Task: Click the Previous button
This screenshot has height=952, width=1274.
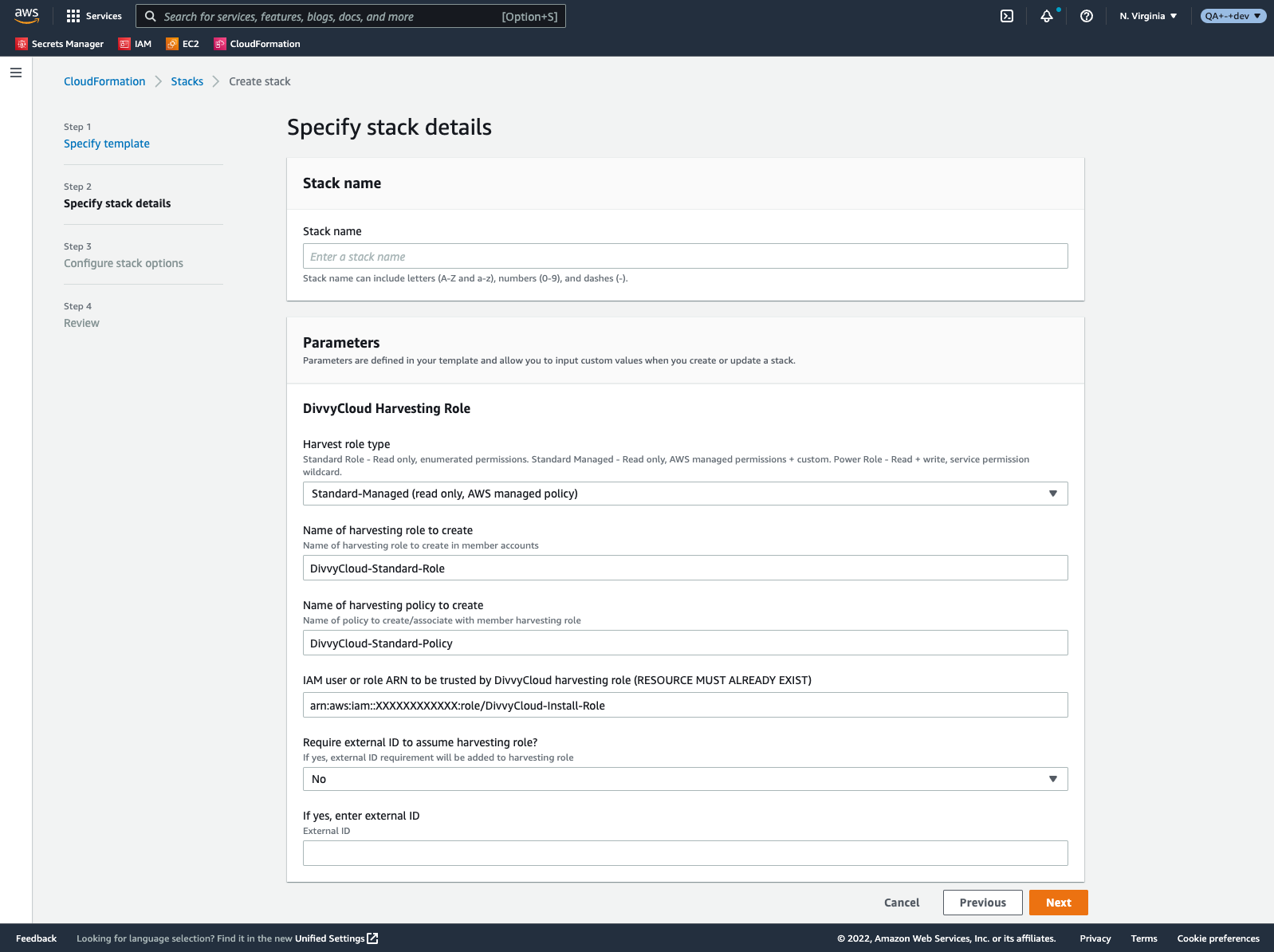Action: pyautogui.click(x=983, y=903)
